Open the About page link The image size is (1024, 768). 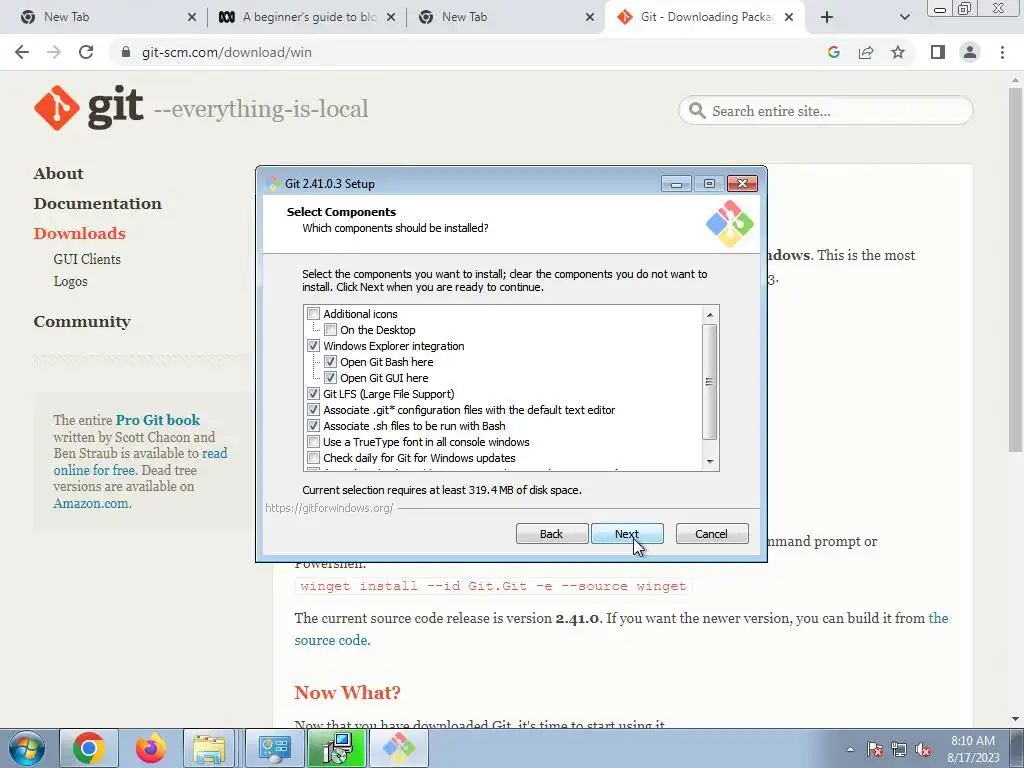coord(59,174)
